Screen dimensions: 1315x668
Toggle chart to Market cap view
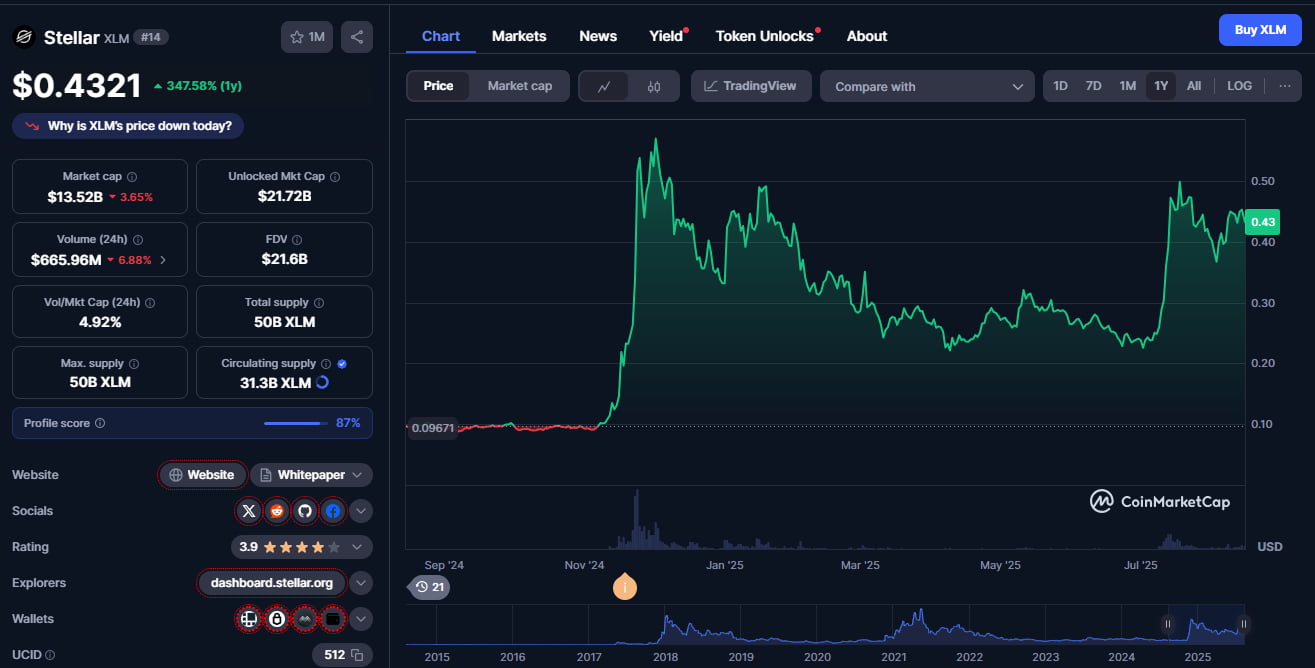point(519,86)
